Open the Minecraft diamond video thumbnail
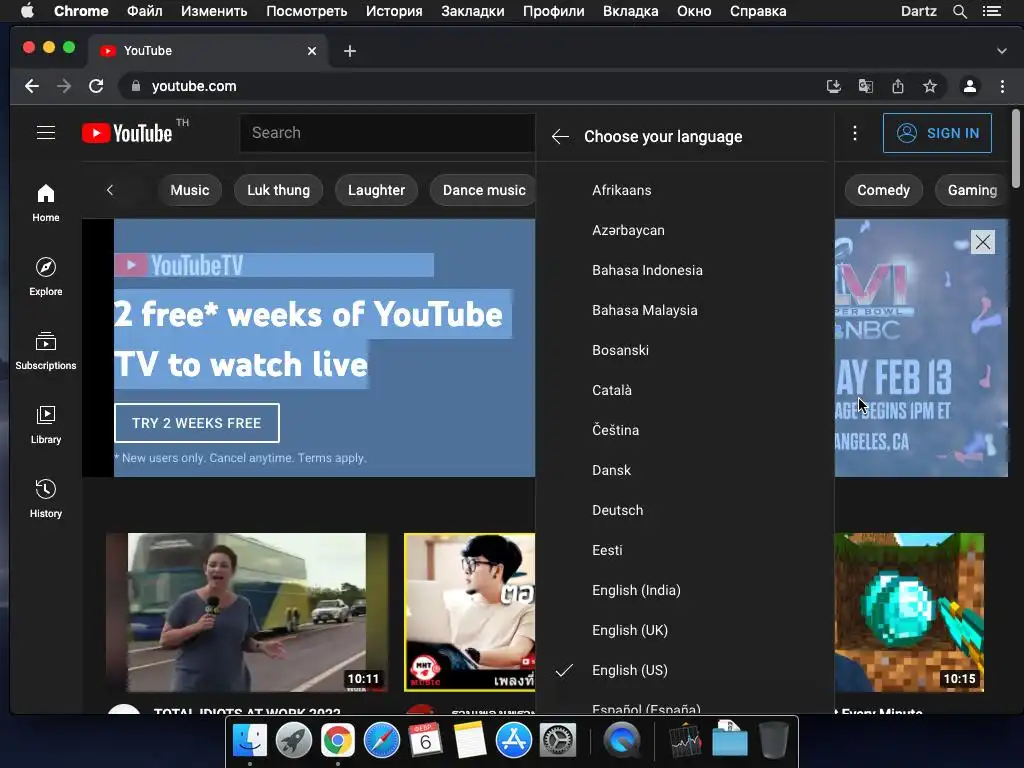Viewport: 1024px width, 768px height. click(x=909, y=612)
